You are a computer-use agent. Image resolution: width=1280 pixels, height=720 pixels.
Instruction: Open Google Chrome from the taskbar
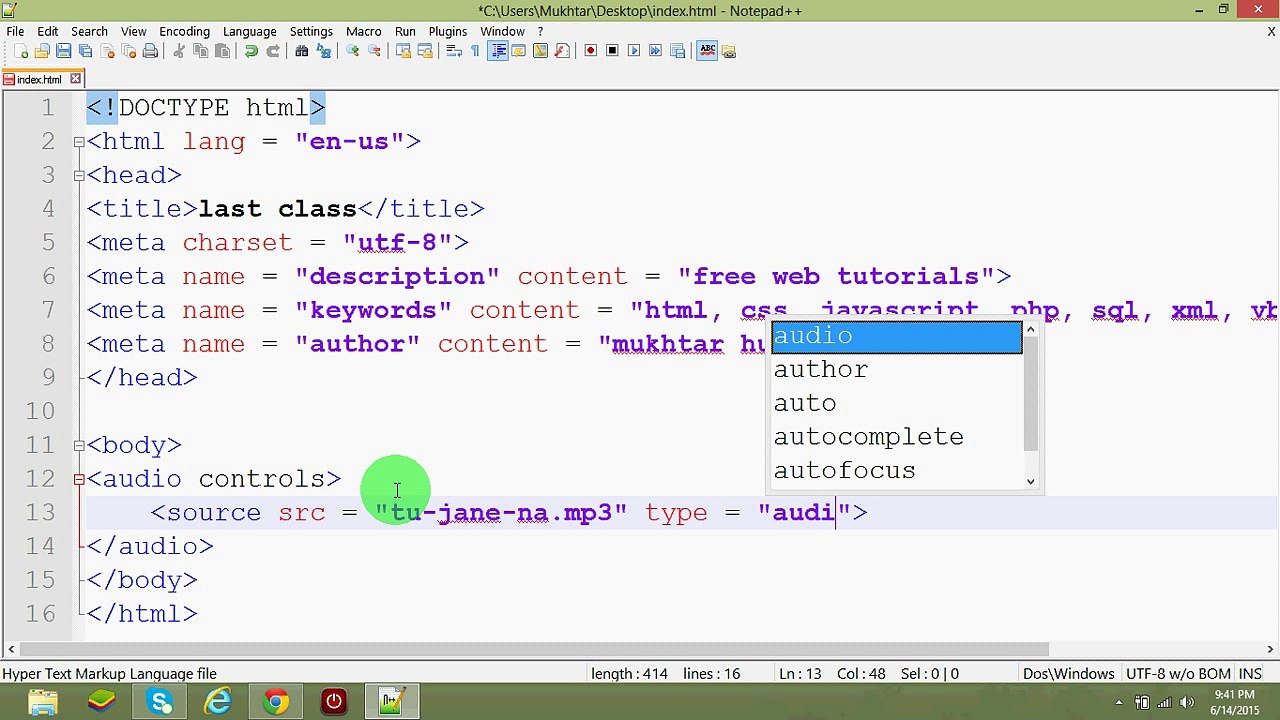click(x=276, y=702)
